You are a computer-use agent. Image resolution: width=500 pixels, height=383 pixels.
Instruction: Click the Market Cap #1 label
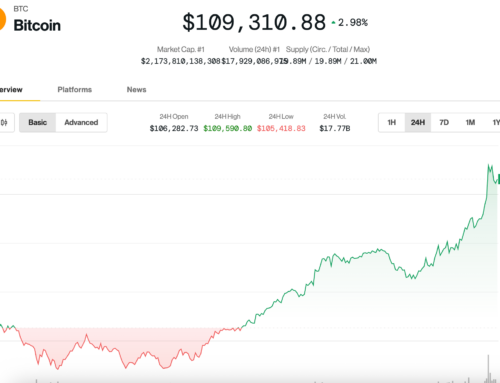(x=181, y=49)
